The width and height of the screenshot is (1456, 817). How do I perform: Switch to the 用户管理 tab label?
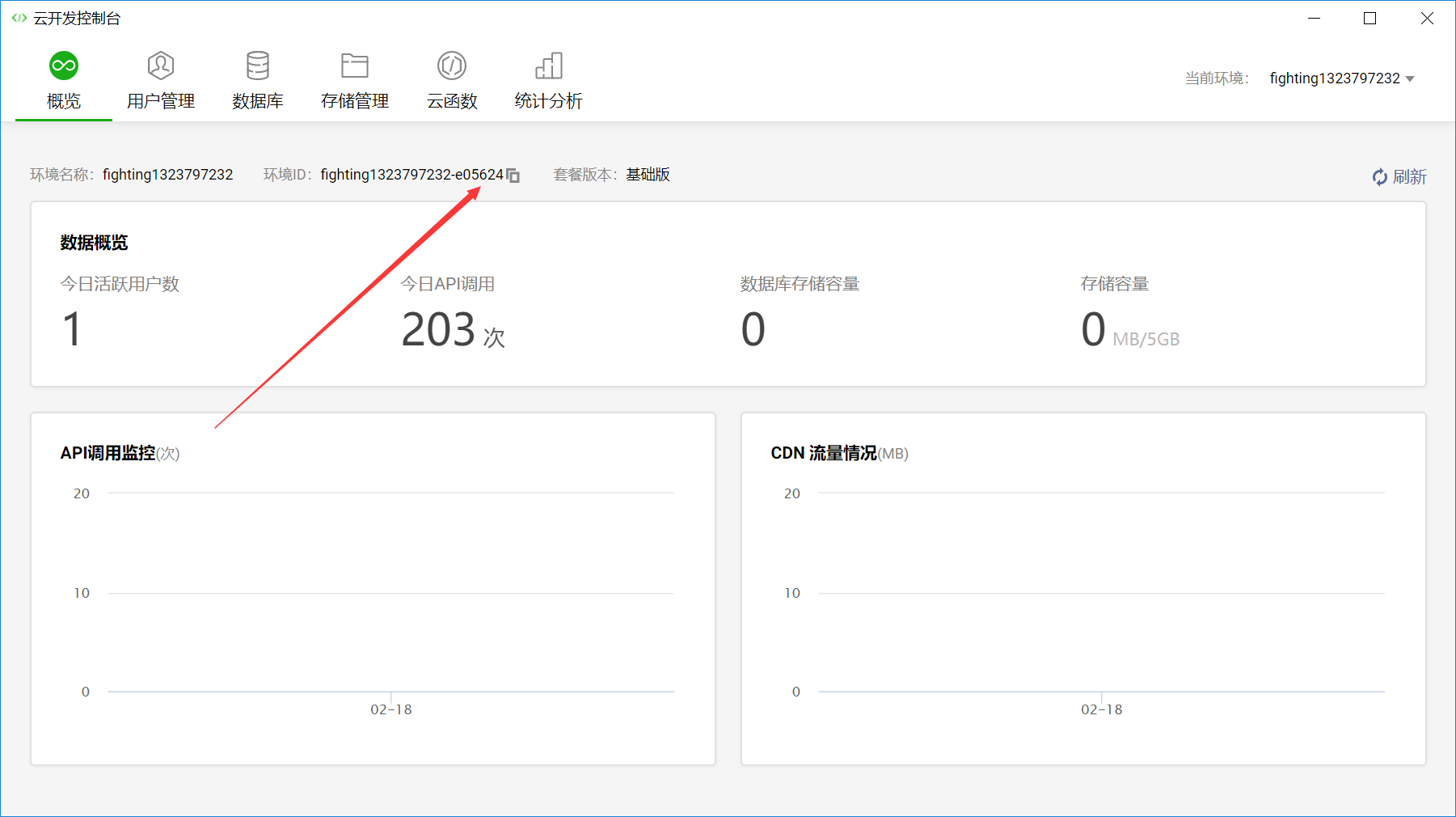161,101
